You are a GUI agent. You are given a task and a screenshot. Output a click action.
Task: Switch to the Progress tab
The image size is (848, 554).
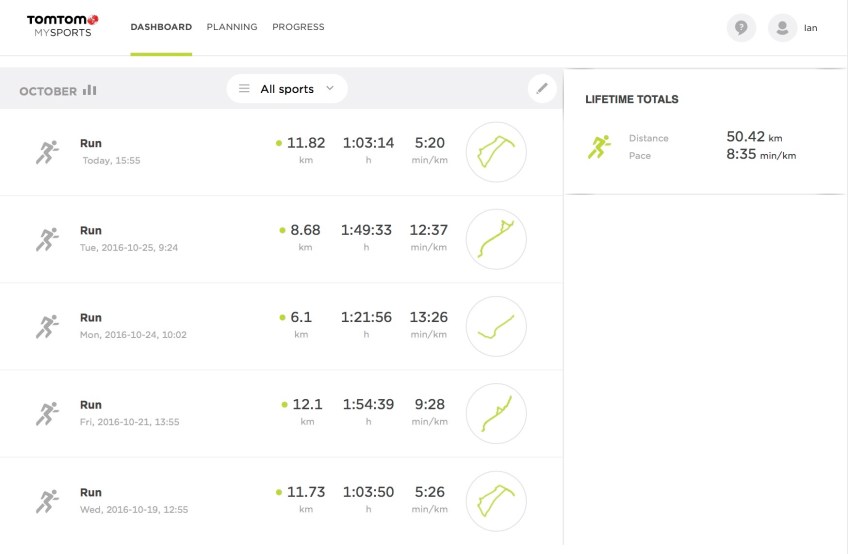[x=298, y=27]
